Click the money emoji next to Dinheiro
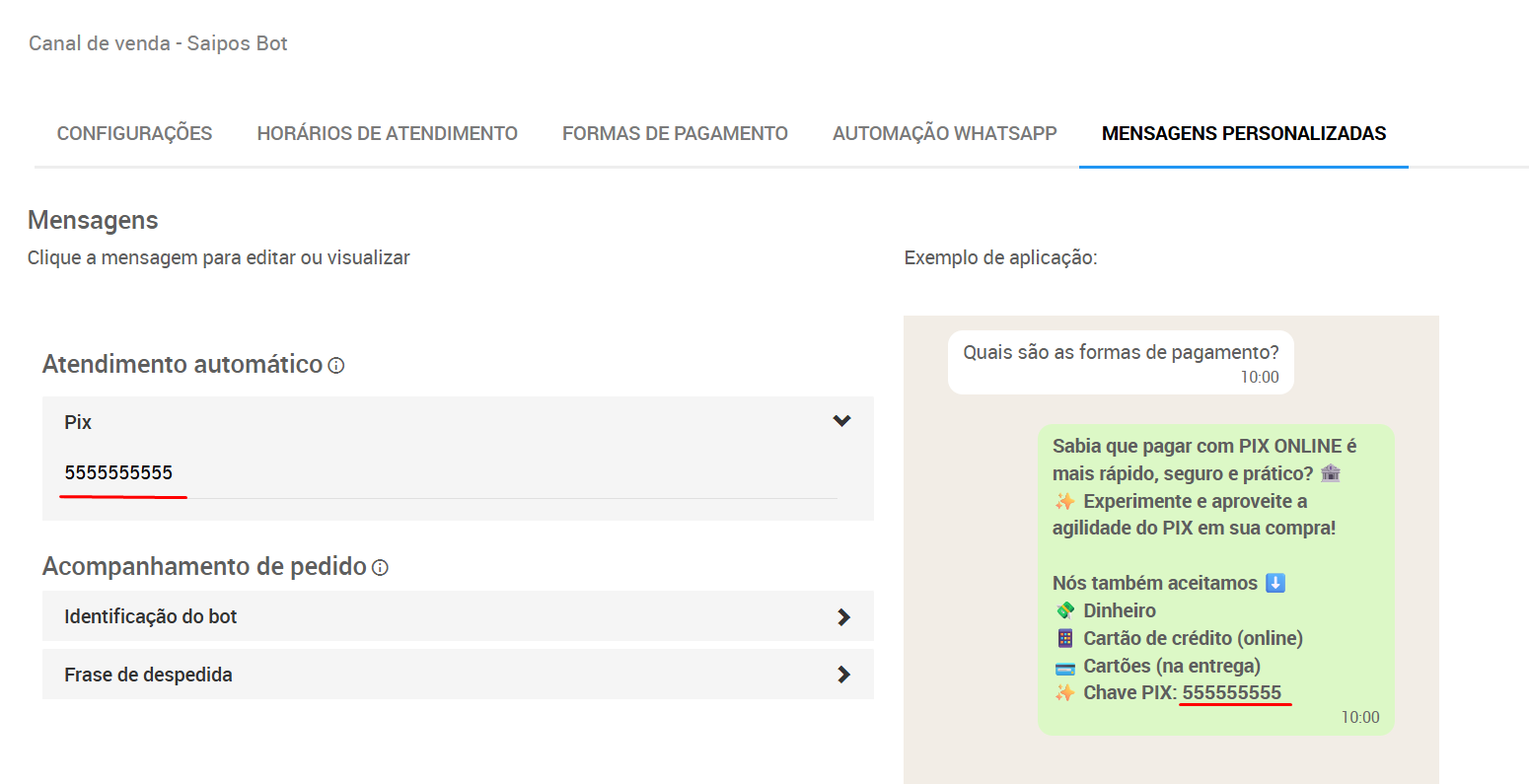 pos(1064,610)
